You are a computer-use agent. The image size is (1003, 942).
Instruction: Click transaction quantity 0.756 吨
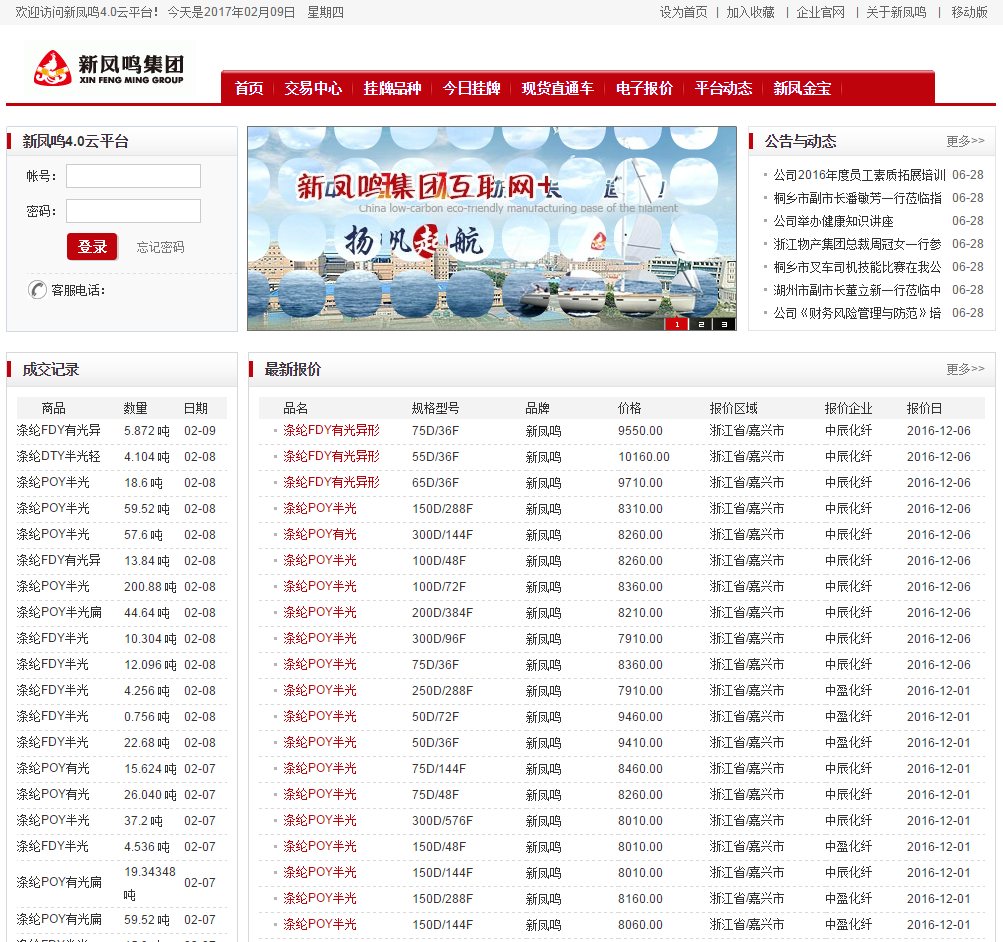[147, 716]
